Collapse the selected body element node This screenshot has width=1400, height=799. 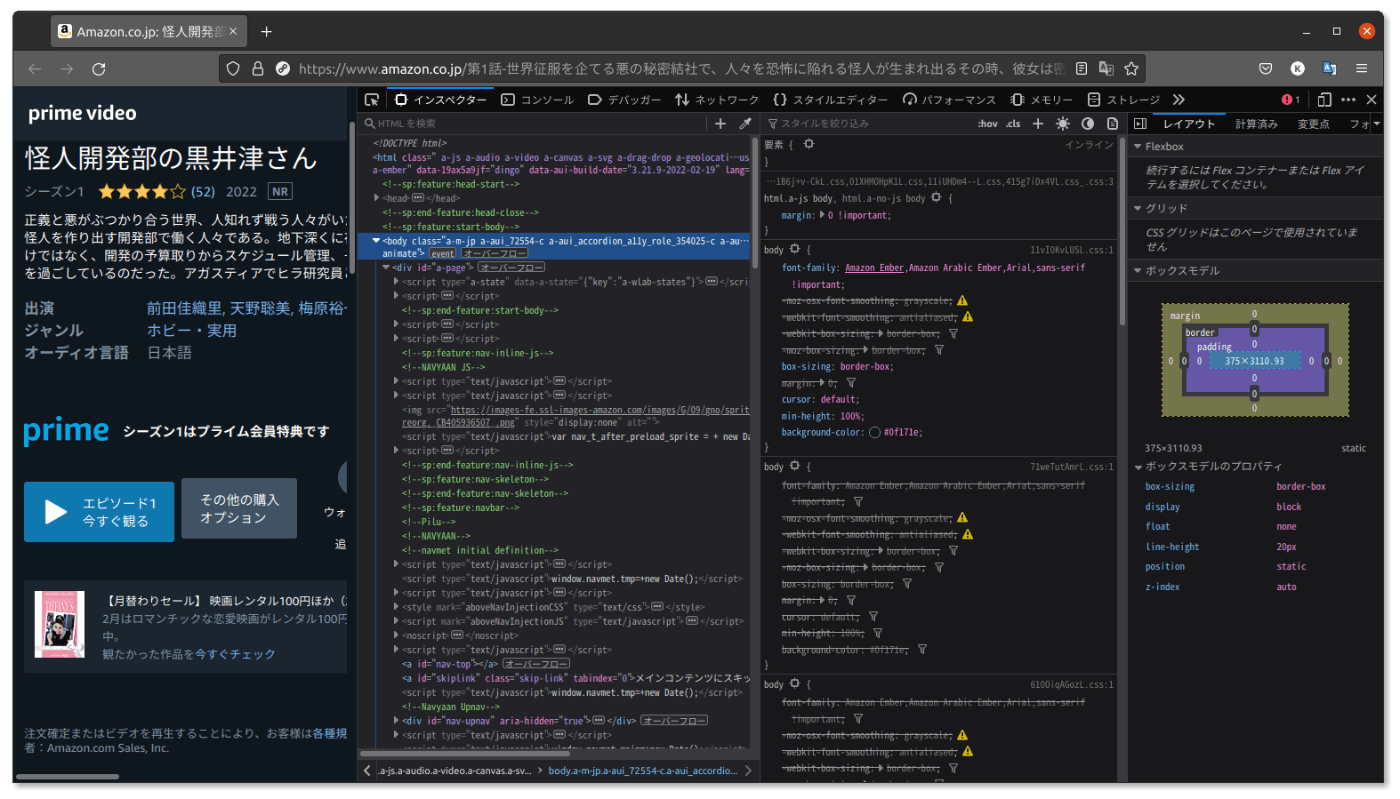pyautogui.click(x=377, y=241)
